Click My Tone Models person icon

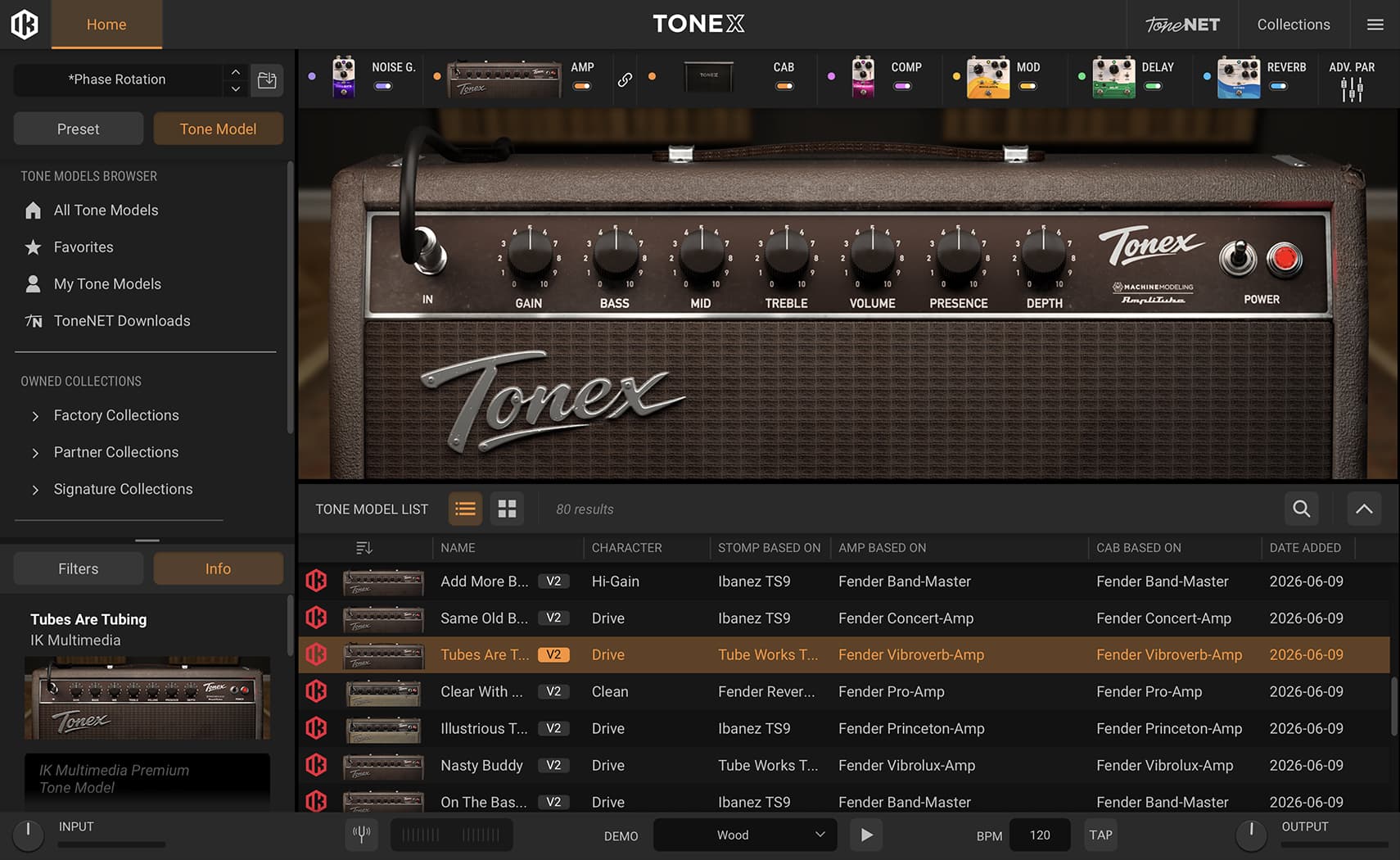33,284
